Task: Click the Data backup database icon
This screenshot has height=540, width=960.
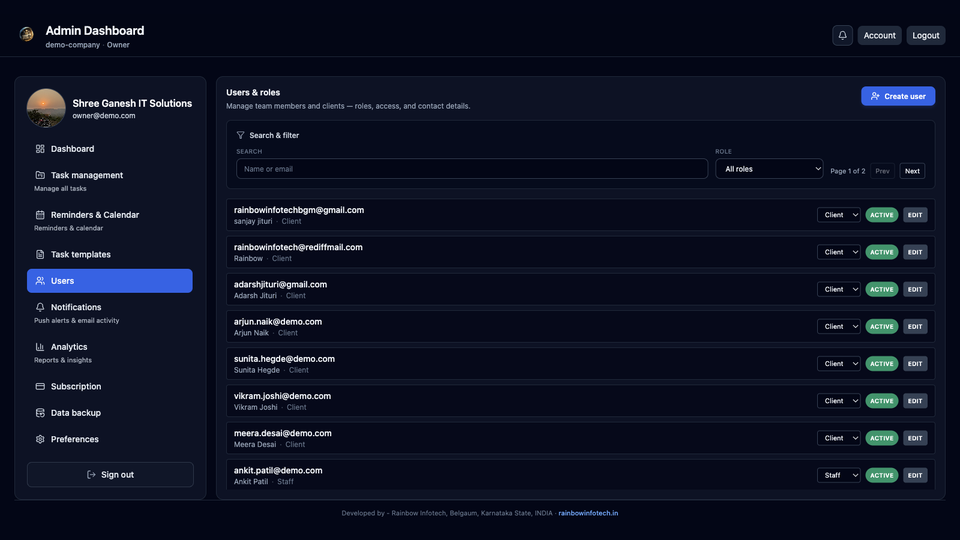Action: pyautogui.click(x=40, y=413)
